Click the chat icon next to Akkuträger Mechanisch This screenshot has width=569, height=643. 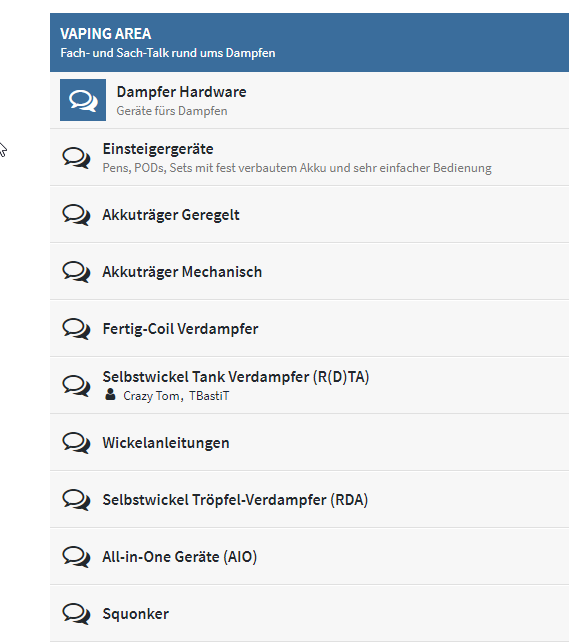click(x=76, y=272)
